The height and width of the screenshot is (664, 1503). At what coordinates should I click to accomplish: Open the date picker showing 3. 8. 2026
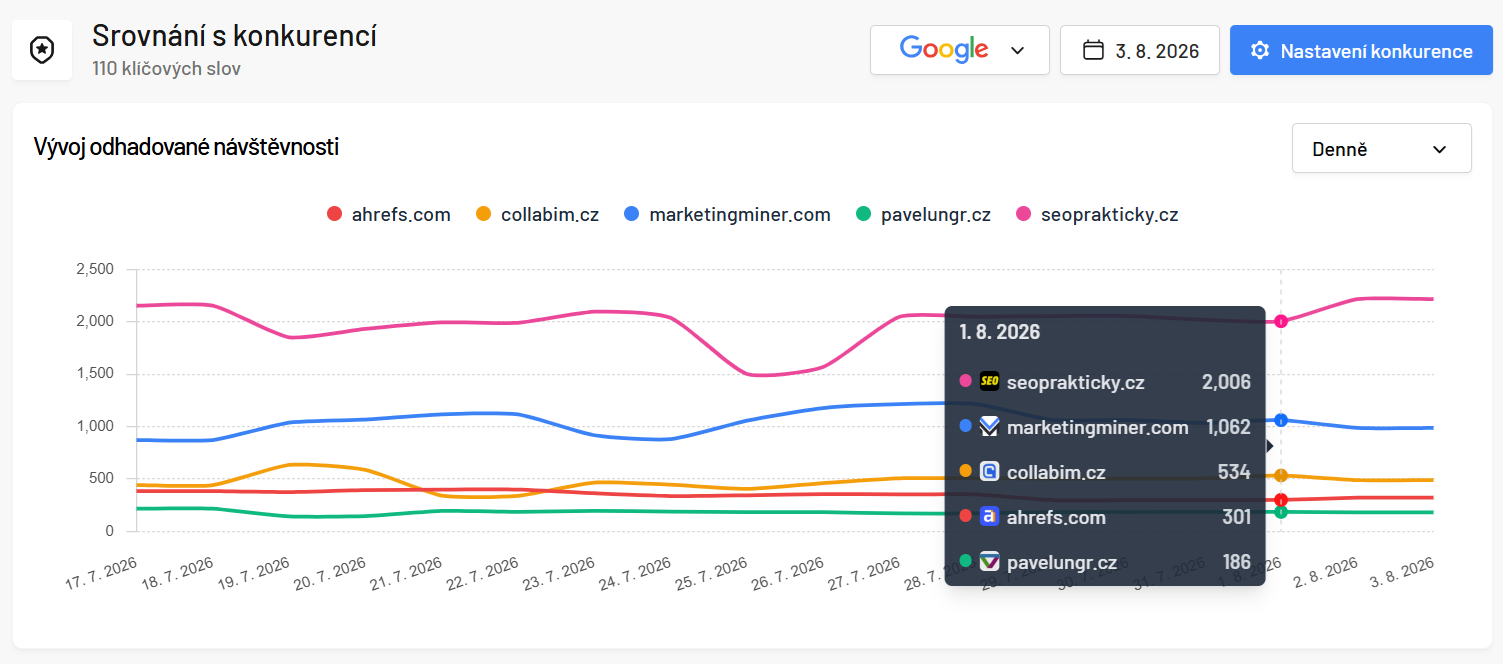coord(1140,50)
